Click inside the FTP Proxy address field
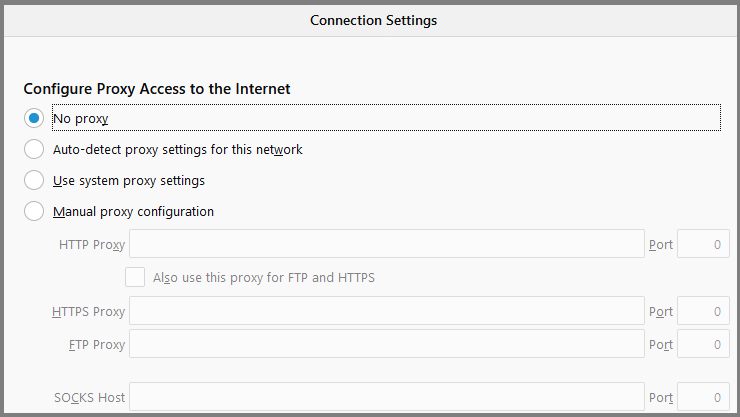 [x=386, y=344]
